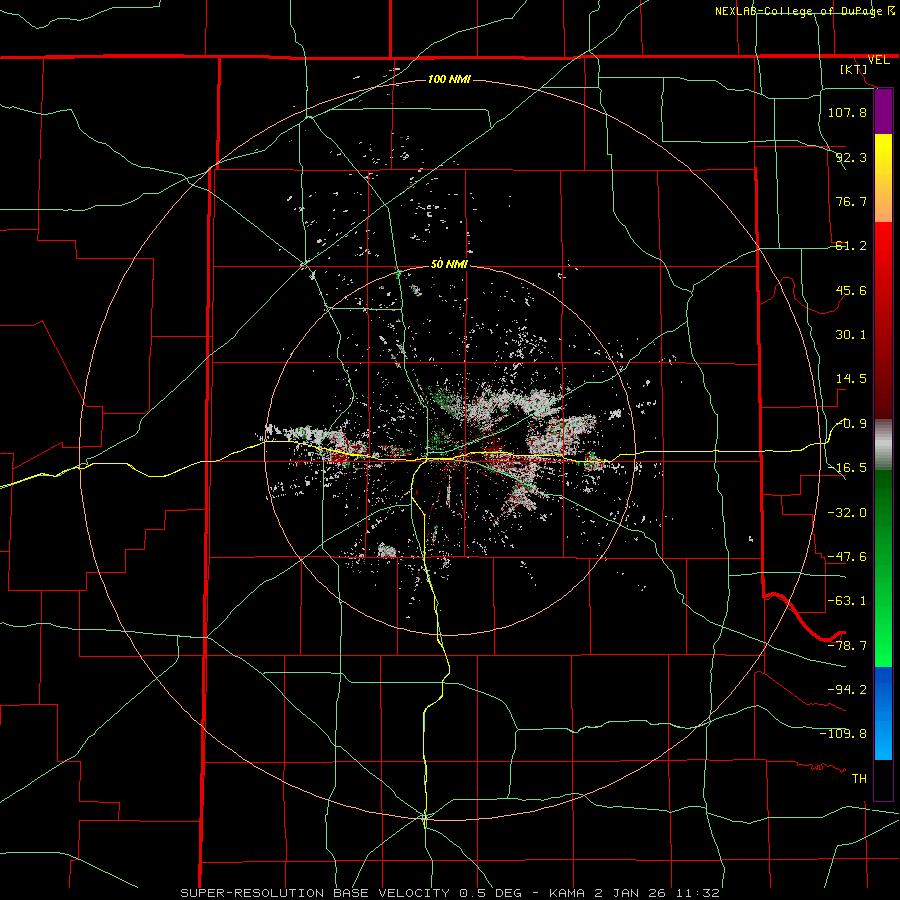Viewport: 900px width, 900px height.
Task: Click the TH label under the color bar
Action: pos(859,778)
